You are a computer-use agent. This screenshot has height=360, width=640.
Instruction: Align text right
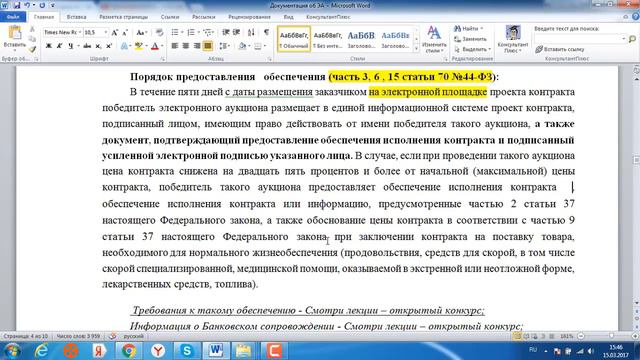tap(197, 46)
